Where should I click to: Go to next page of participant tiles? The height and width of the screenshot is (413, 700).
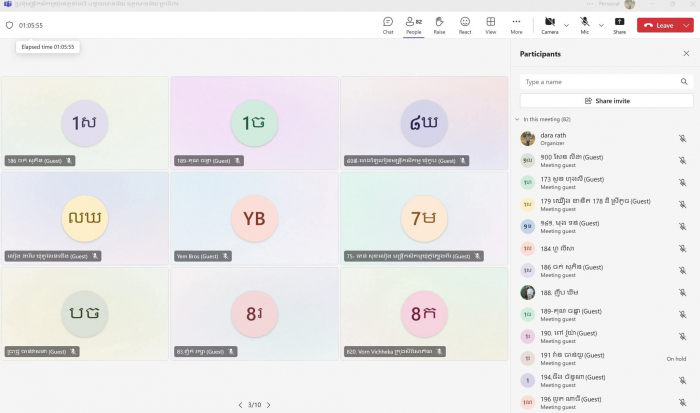click(x=268, y=405)
